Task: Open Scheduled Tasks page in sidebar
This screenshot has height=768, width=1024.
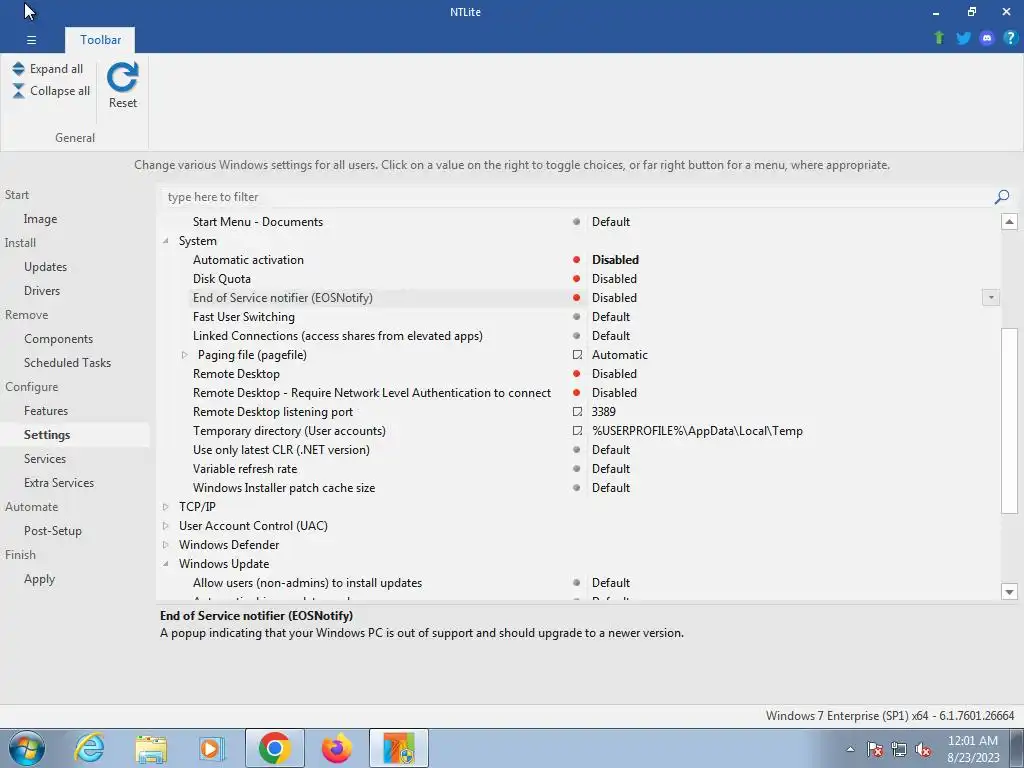Action: click(x=67, y=362)
